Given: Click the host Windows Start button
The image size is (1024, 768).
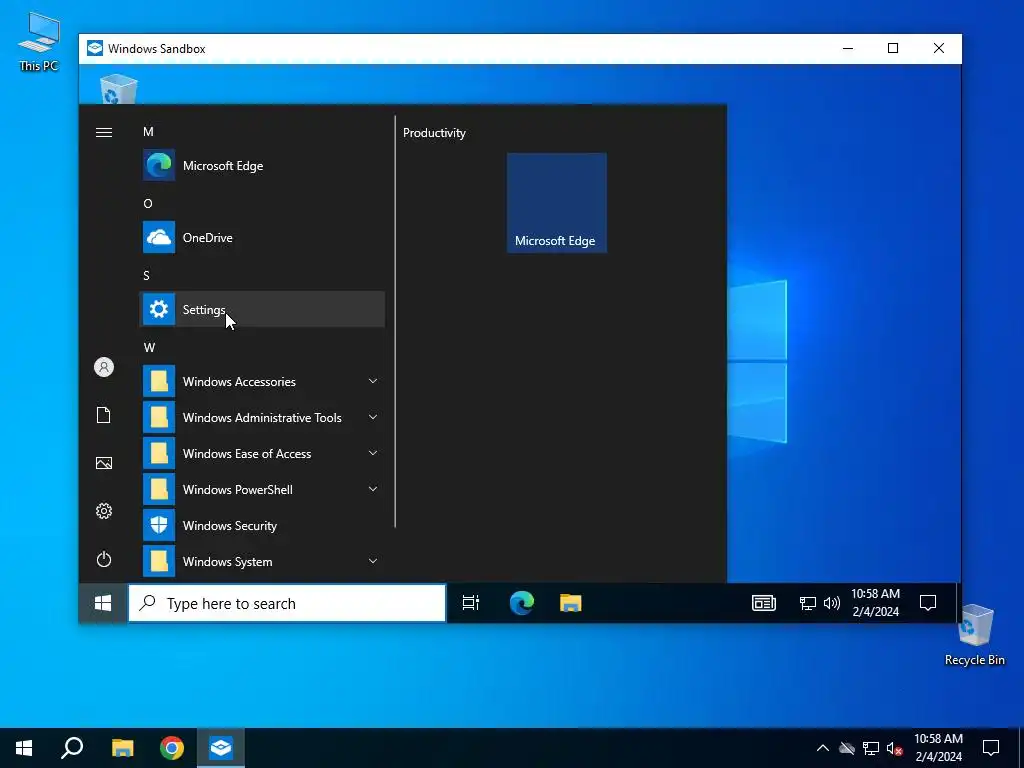Looking at the screenshot, I should 24,748.
